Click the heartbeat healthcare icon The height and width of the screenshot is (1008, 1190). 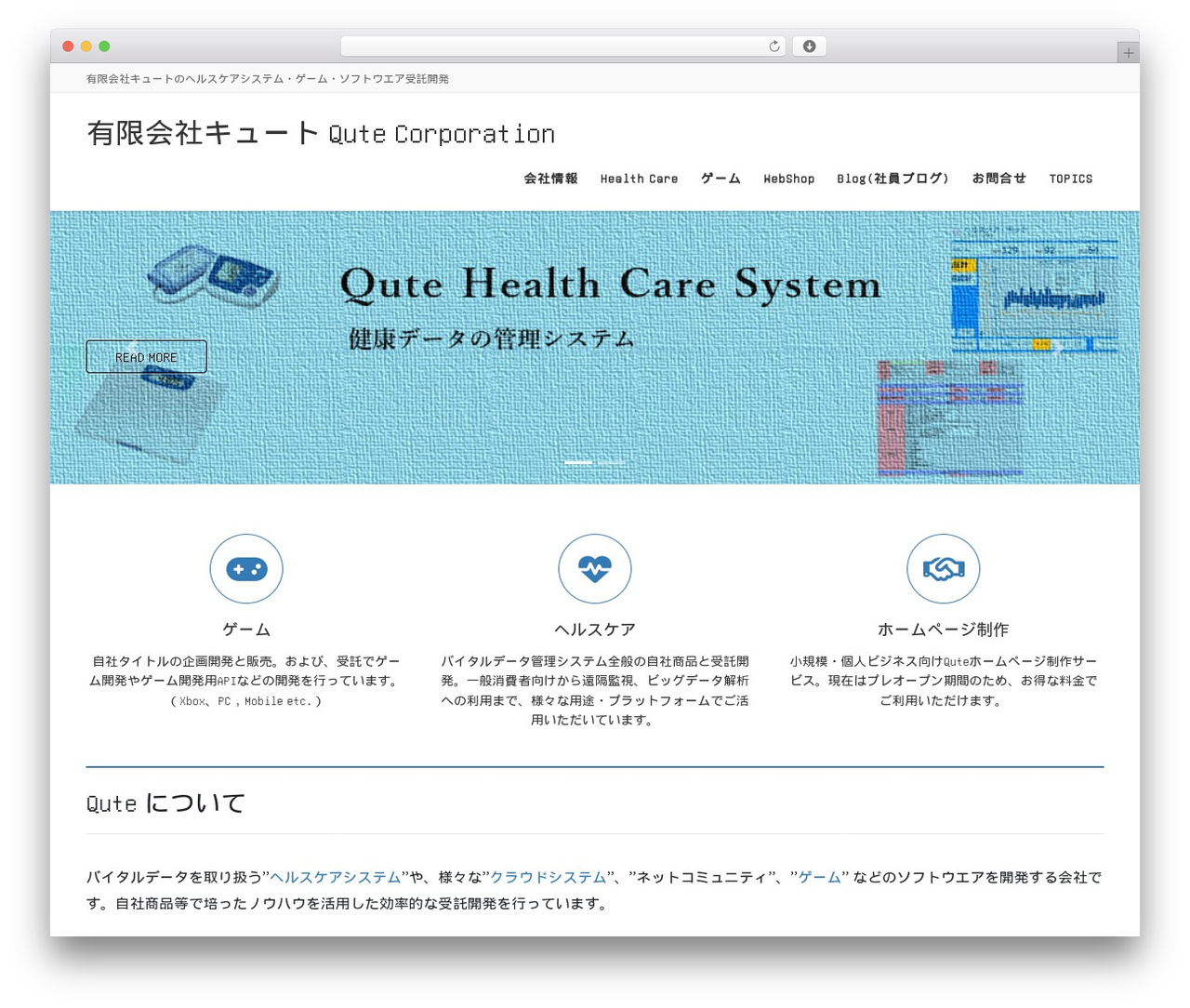pyautogui.click(x=595, y=569)
